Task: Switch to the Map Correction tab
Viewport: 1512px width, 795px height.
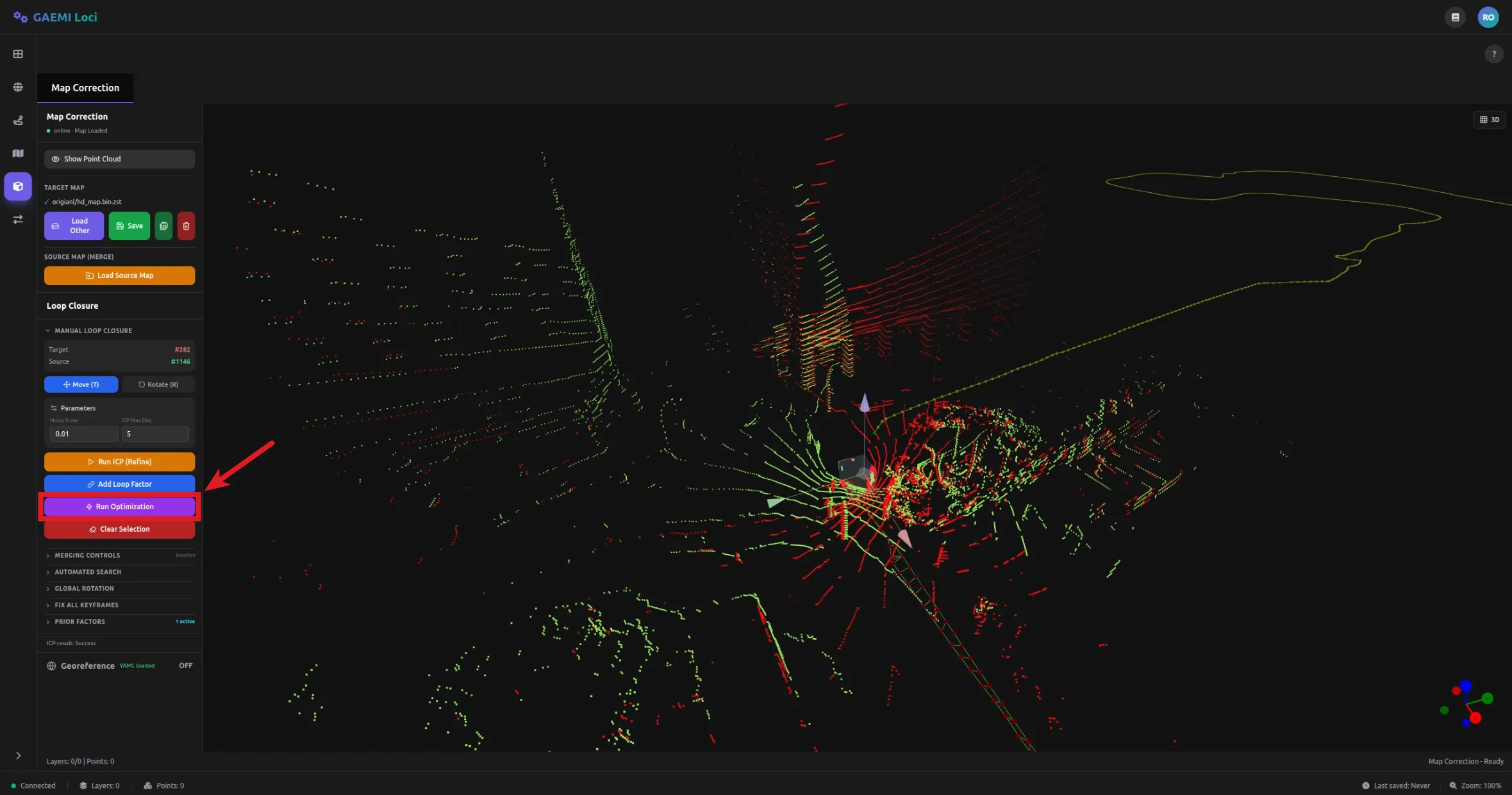Action: point(85,87)
